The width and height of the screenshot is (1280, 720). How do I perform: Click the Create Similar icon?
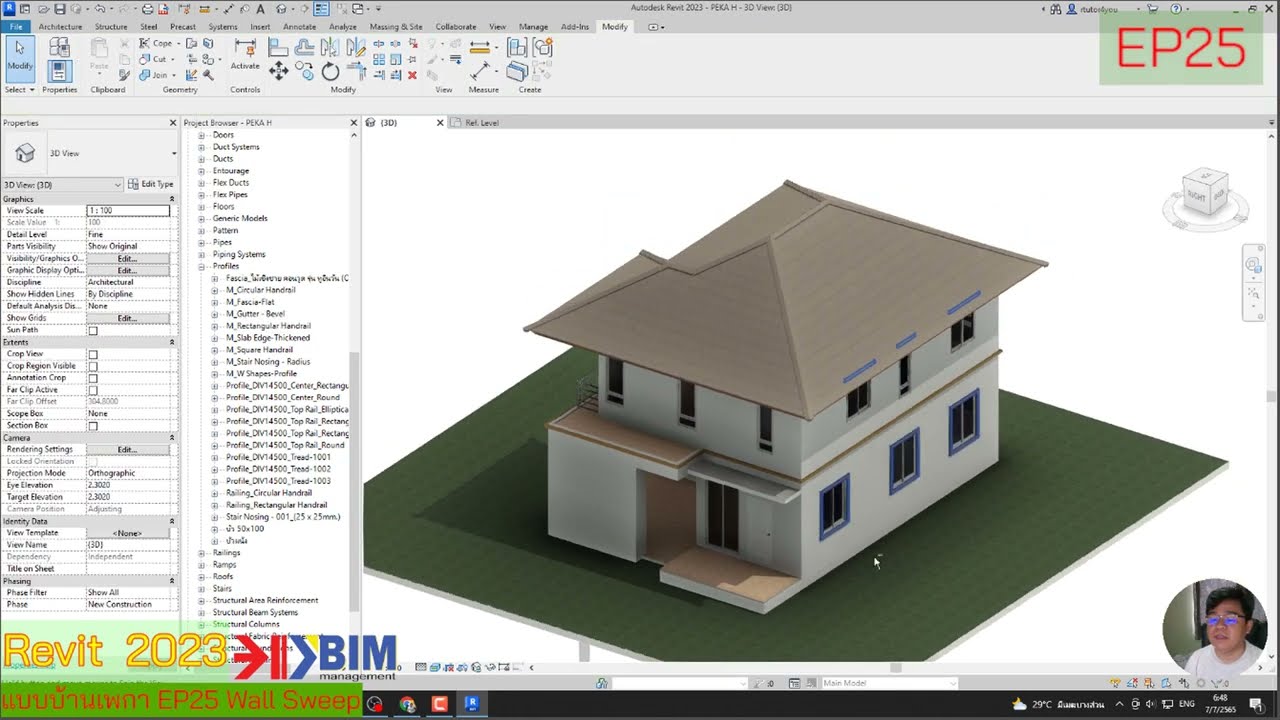[x=517, y=71]
